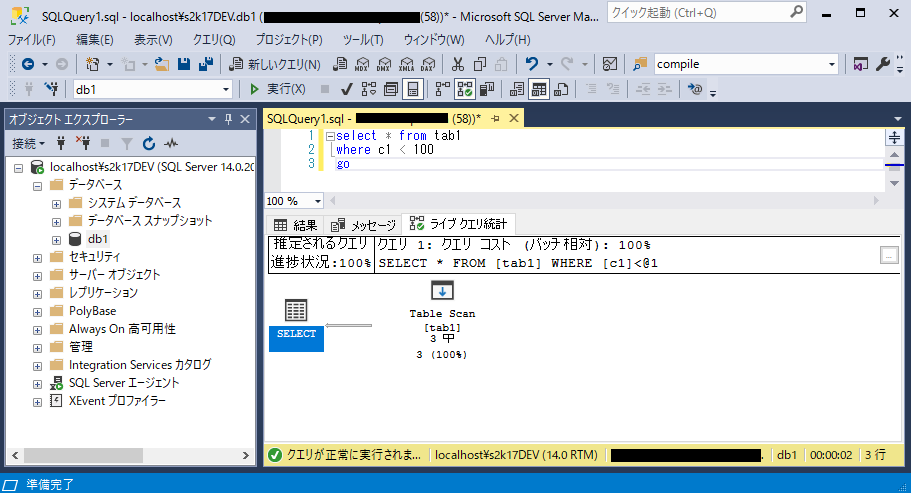Close the SQLQuery1.sql tab
Screen dimensions: 911x493
click(514, 118)
